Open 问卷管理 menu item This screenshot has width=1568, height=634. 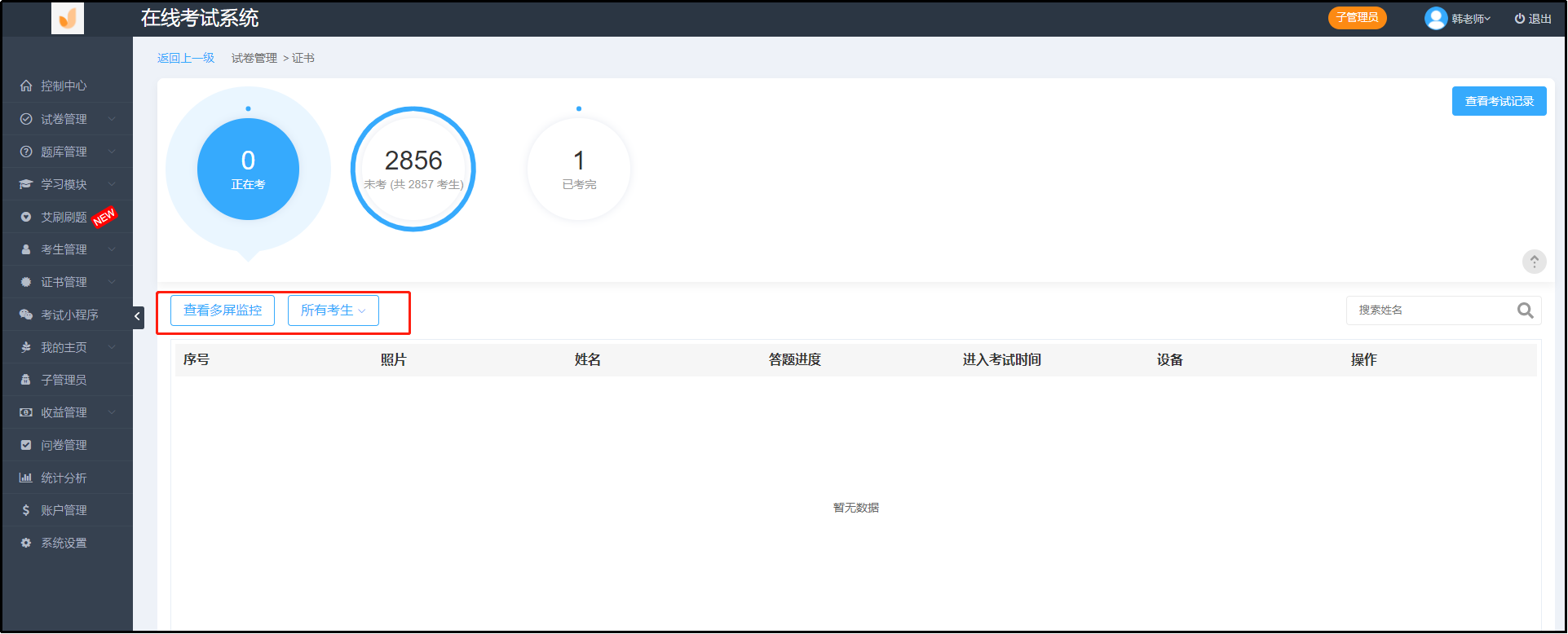click(x=68, y=445)
